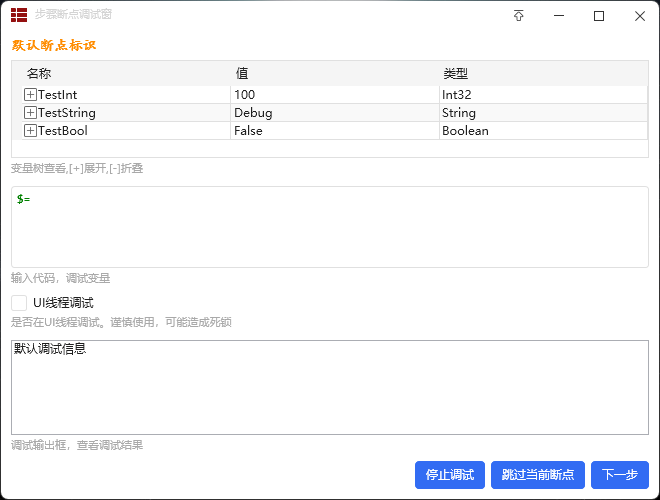Close the breakpoint debug window
The width and height of the screenshot is (660, 500).
click(639, 16)
